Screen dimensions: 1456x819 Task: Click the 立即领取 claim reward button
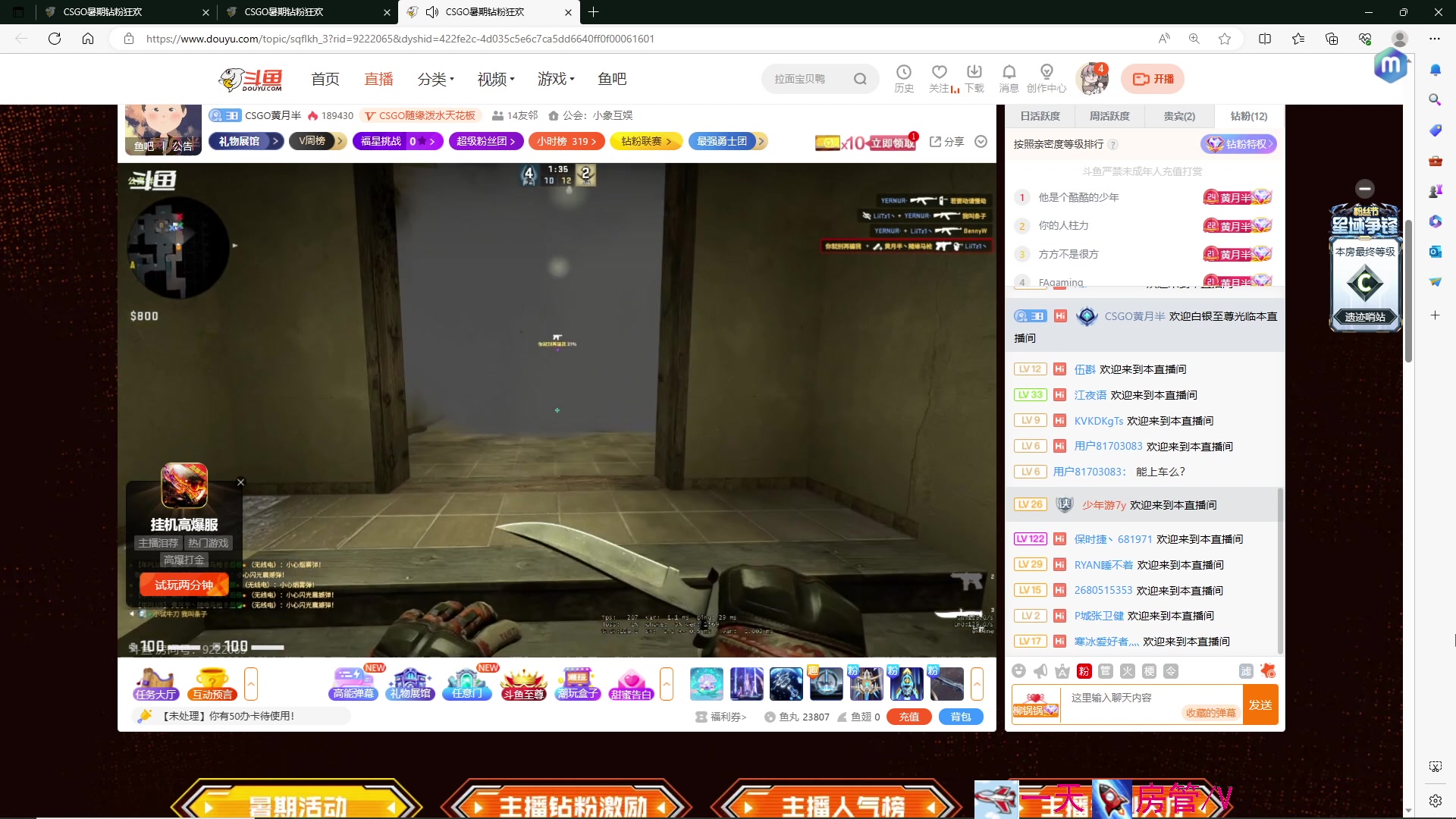click(893, 143)
